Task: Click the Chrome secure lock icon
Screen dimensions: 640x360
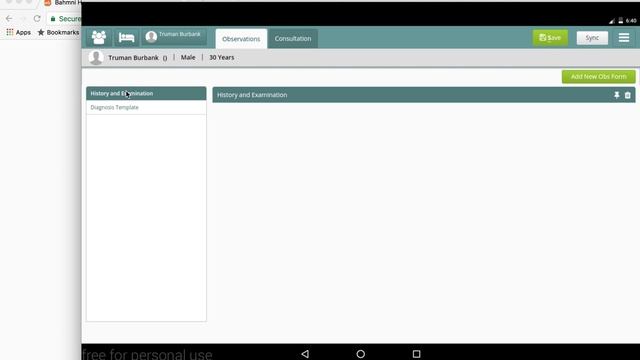Action: pos(53,19)
